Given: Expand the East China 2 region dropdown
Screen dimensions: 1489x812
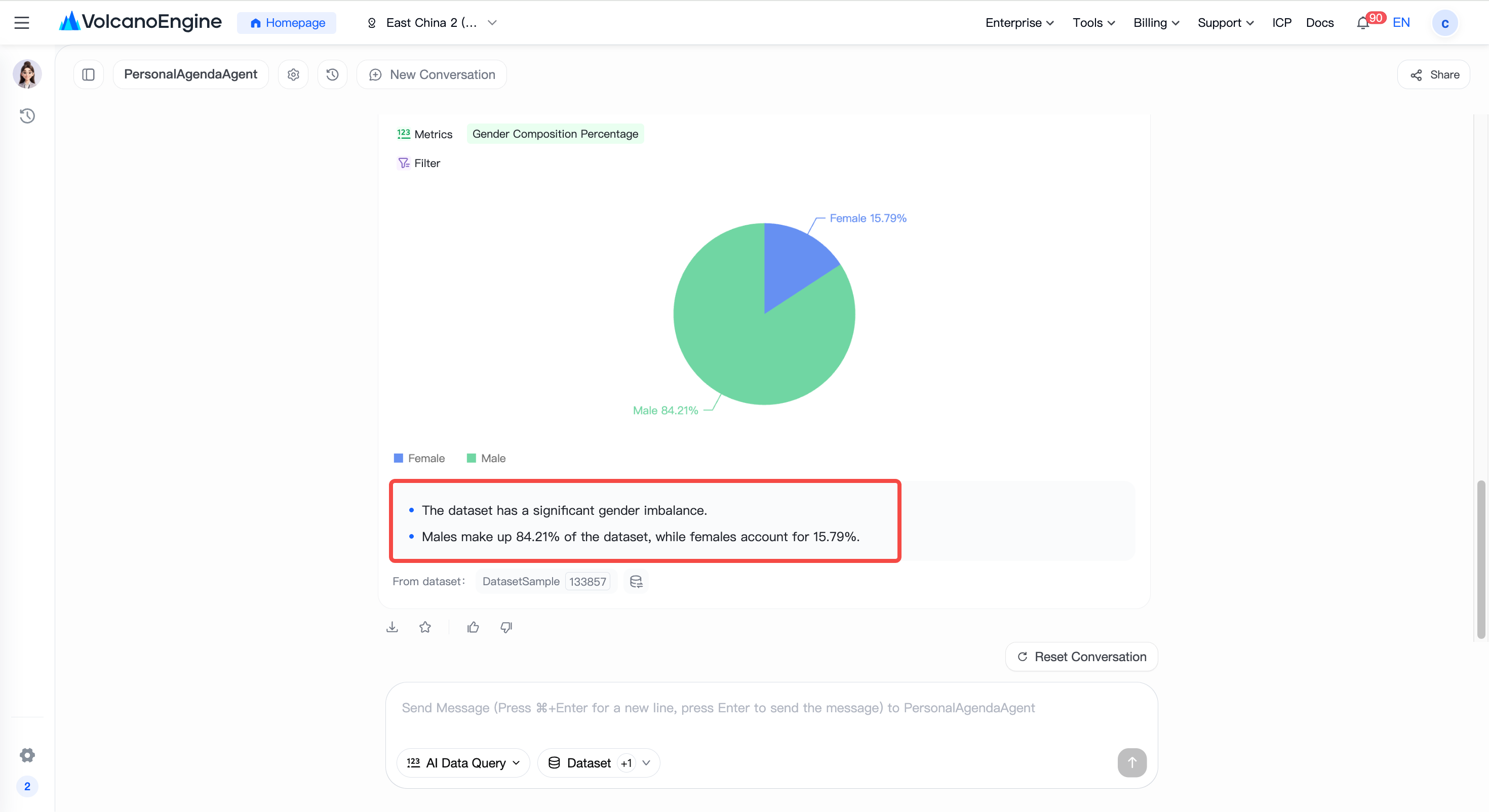Looking at the screenshot, I should (432, 23).
